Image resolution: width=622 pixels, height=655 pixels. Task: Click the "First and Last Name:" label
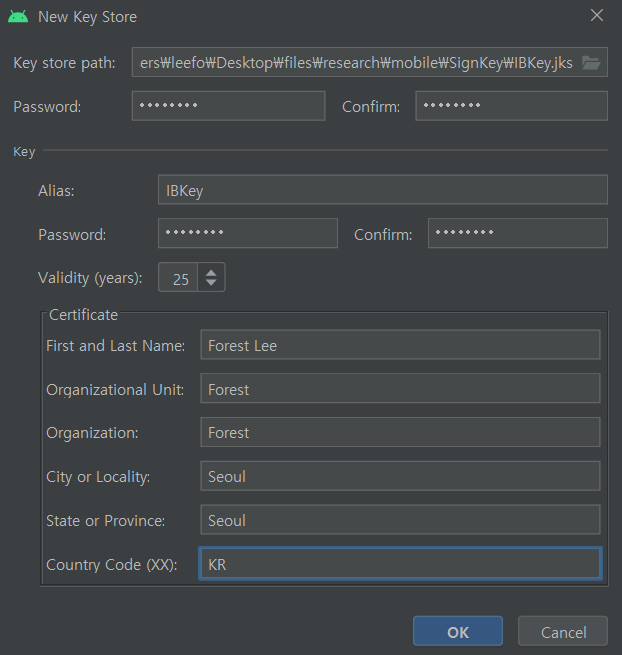tap(116, 346)
